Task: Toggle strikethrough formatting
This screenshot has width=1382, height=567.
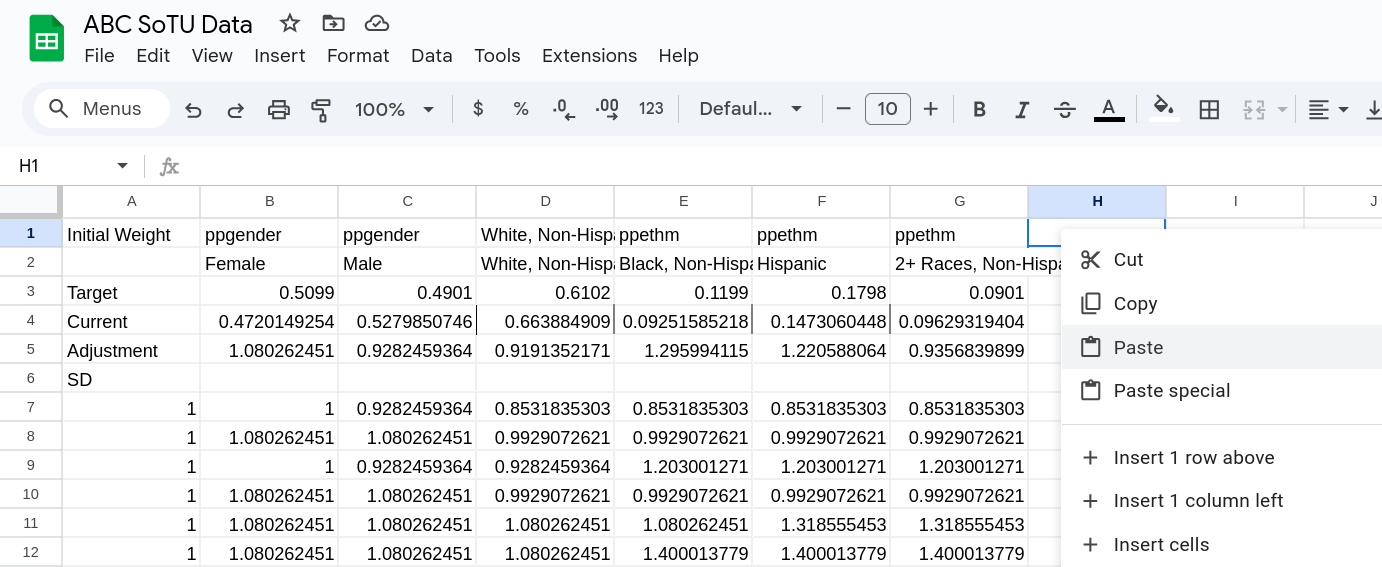Action: point(1065,109)
